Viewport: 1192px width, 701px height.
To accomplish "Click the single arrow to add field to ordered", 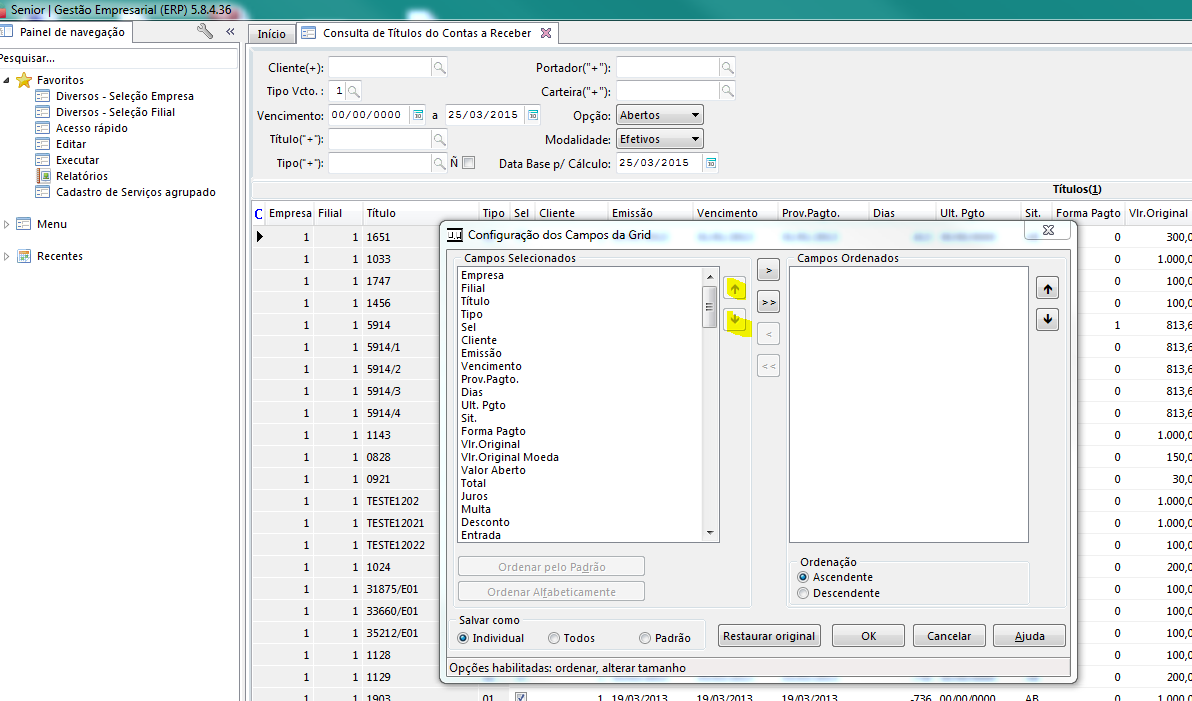I will (x=768, y=270).
